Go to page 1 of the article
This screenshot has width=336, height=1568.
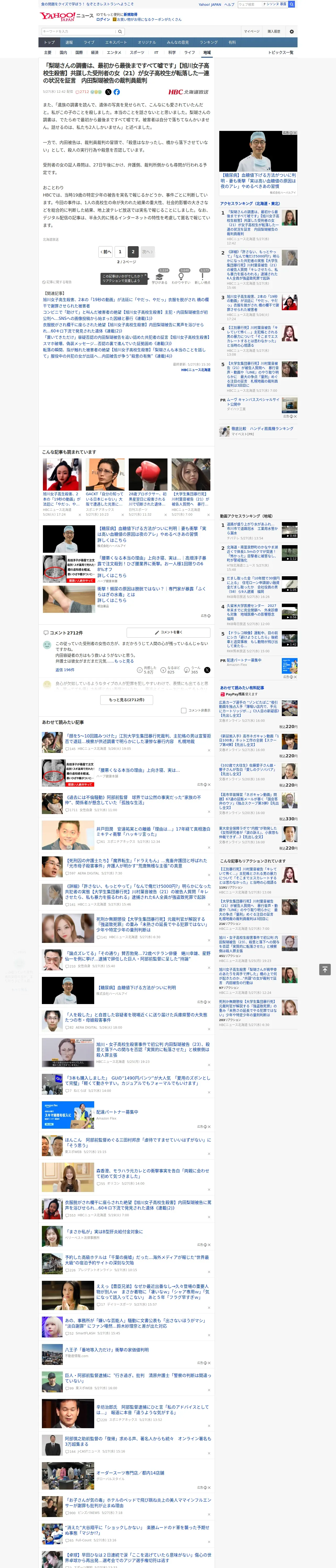click(120, 251)
